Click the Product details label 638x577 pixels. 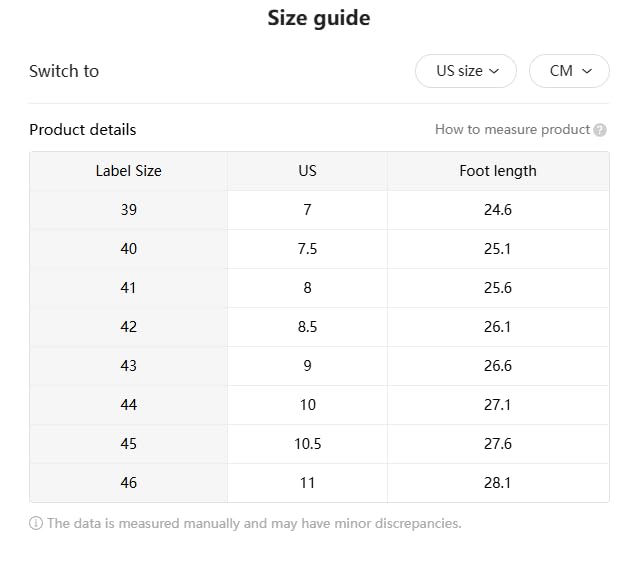83,130
